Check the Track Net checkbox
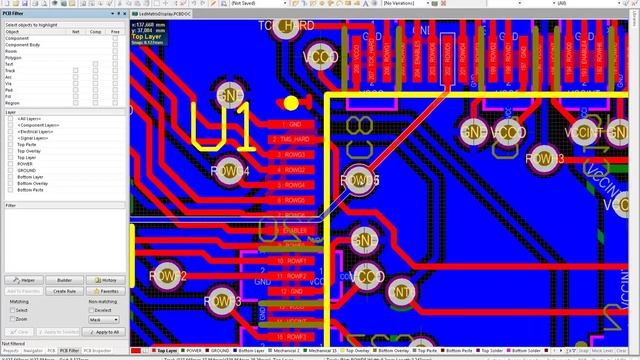Screen dimensions: 640x360 tap(76, 71)
